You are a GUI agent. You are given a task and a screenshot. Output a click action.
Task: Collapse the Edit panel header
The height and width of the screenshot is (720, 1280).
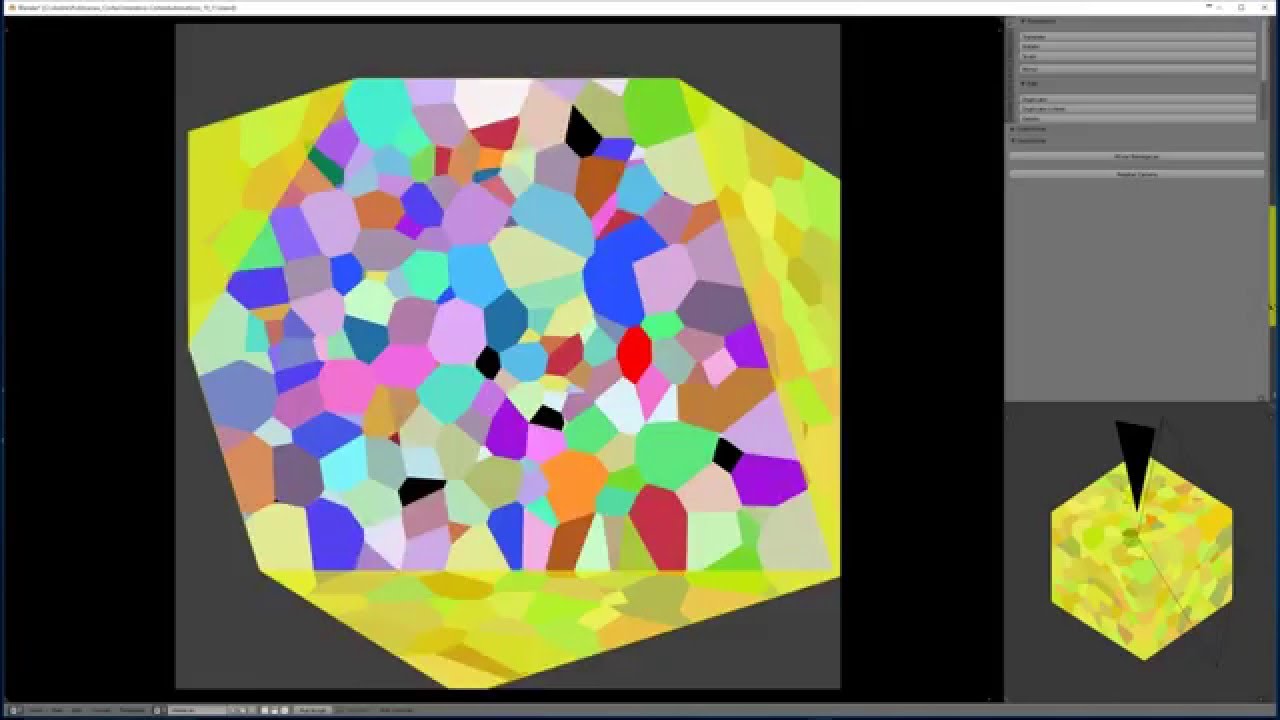tap(1030, 84)
